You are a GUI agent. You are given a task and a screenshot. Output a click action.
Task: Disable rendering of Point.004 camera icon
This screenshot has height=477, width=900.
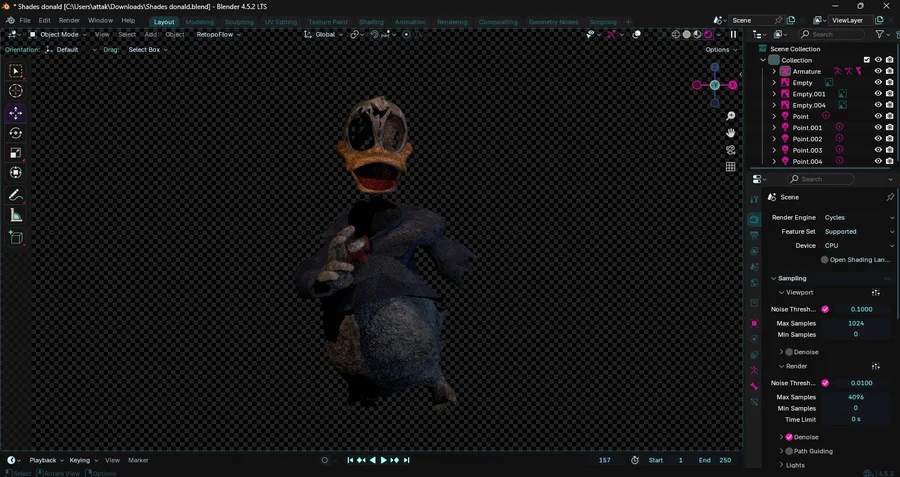(x=889, y=161)
